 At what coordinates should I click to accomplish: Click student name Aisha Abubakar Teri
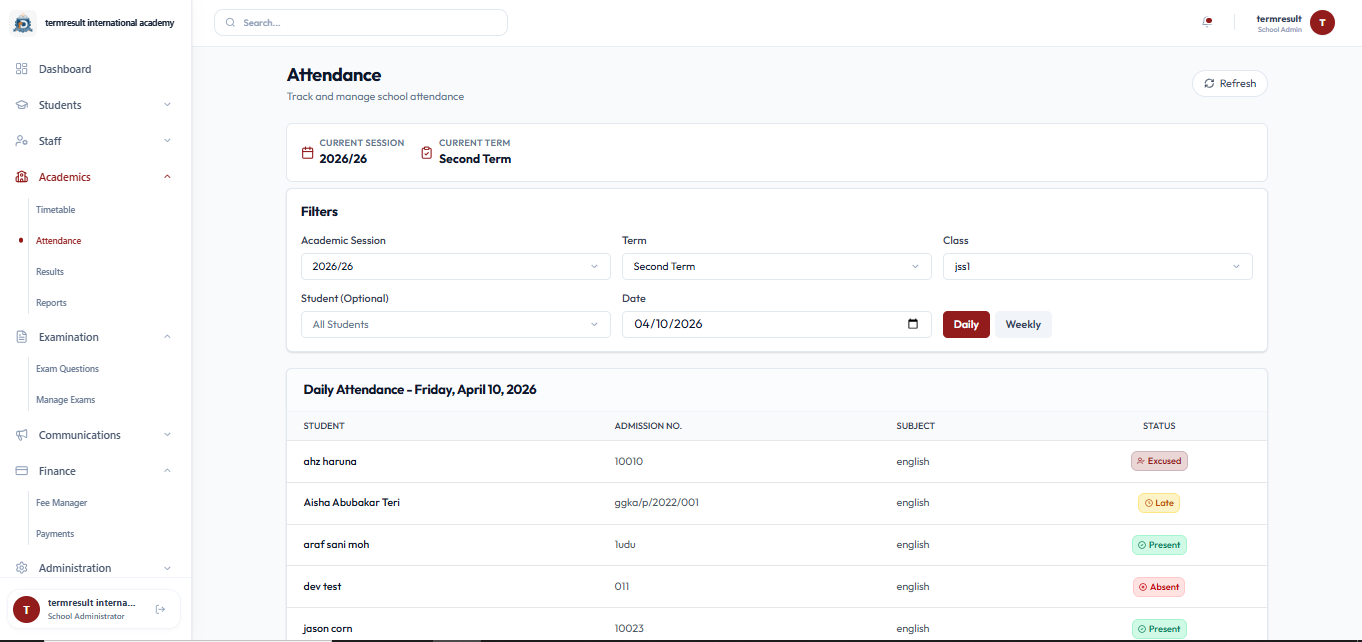pyautogui.click(x=352, y=503)
